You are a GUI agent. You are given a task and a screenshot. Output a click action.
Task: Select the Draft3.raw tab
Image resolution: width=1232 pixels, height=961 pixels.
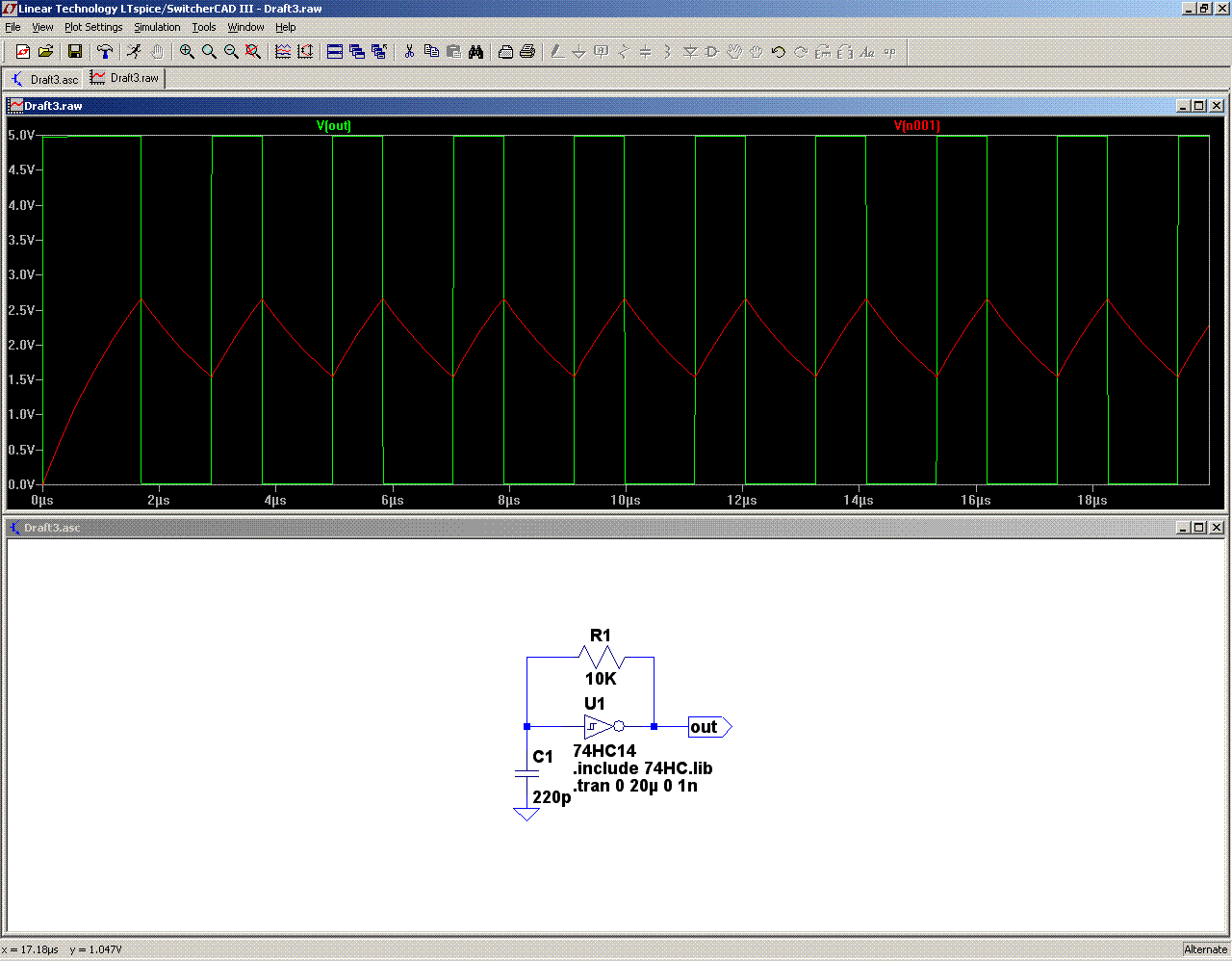click(x=126, y=78)
